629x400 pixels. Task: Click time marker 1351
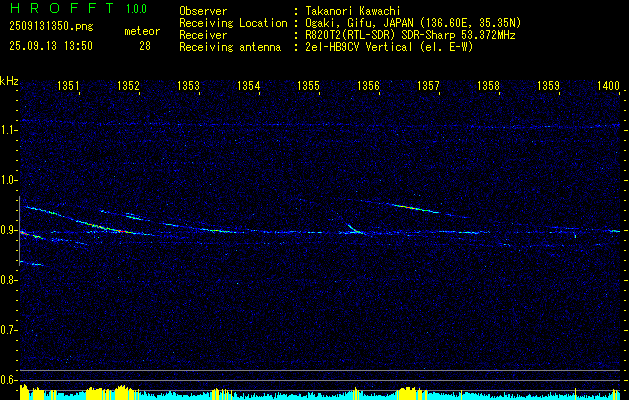click(x=68, y=85)
